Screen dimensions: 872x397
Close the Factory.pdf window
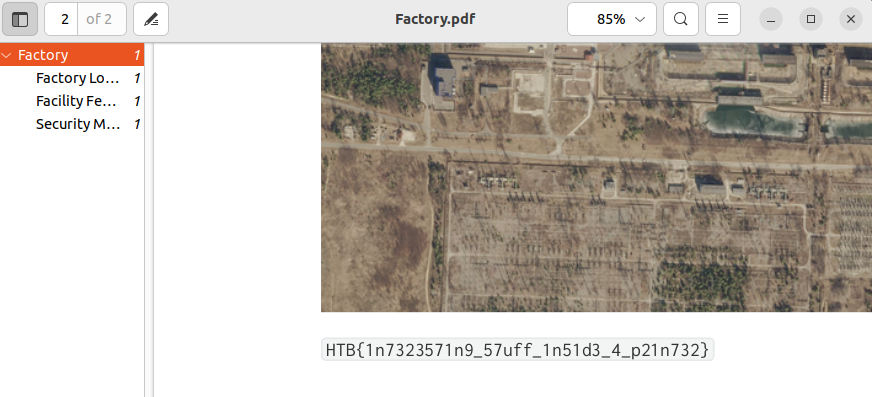click(851, 19)
